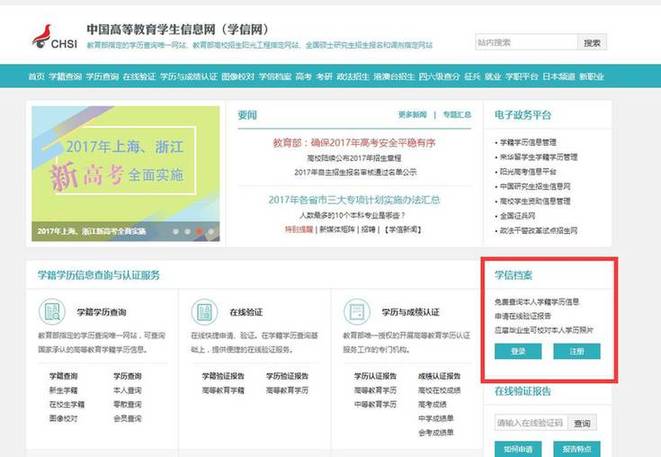Viewport: 661px width, 457px height.
Task: Click the 如何申请 button
Action: coord(518,449)
